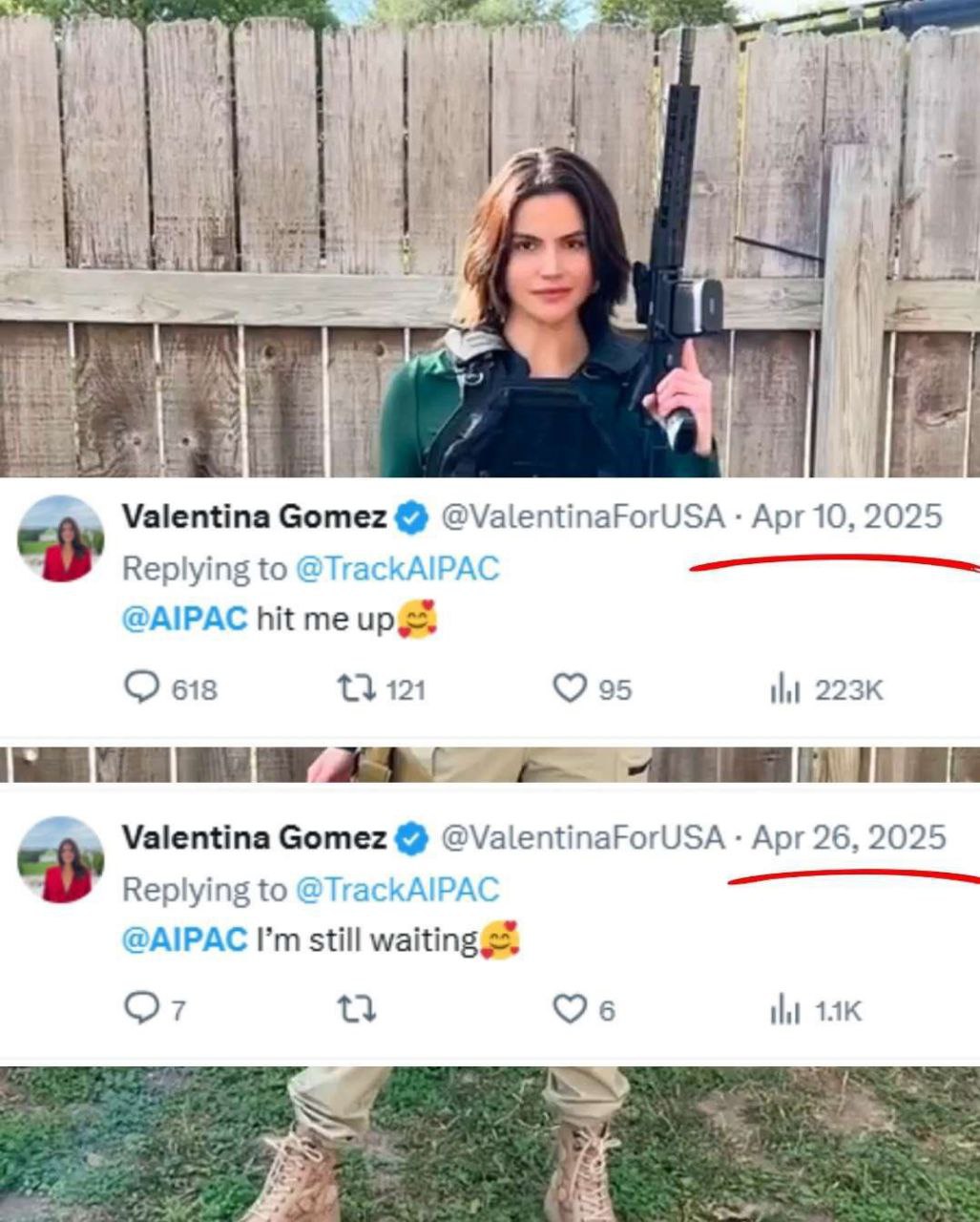The width and height of the screenshot is (980, 1222).
Task: Click the display name on second tweet
Action: [254, 838]
